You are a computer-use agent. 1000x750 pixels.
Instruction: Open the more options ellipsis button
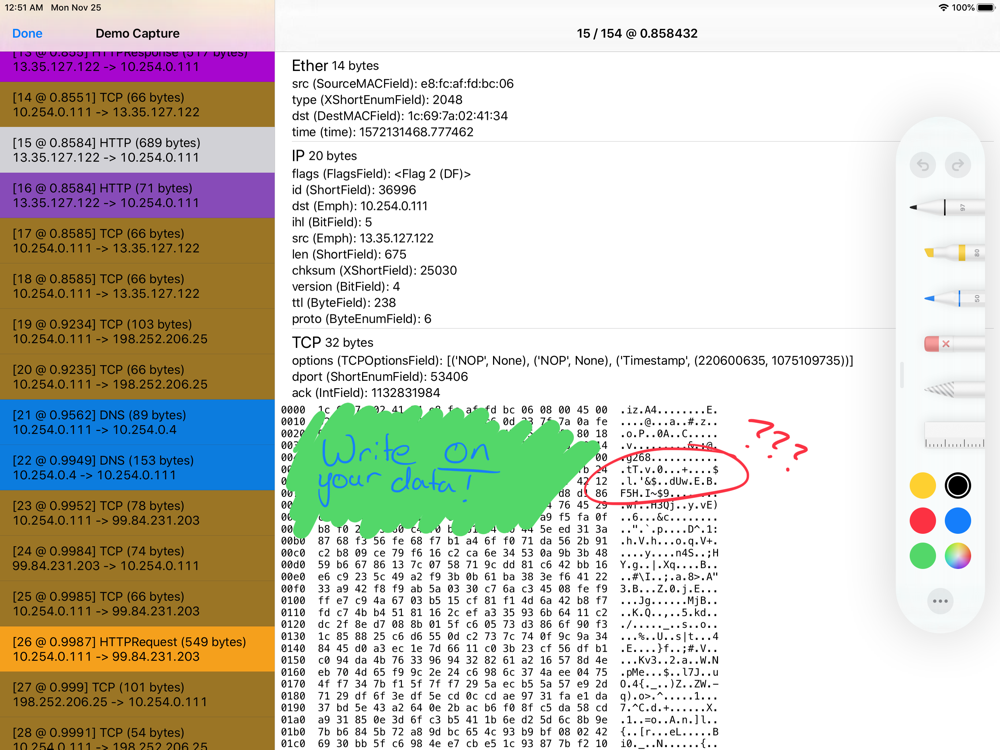940,601
